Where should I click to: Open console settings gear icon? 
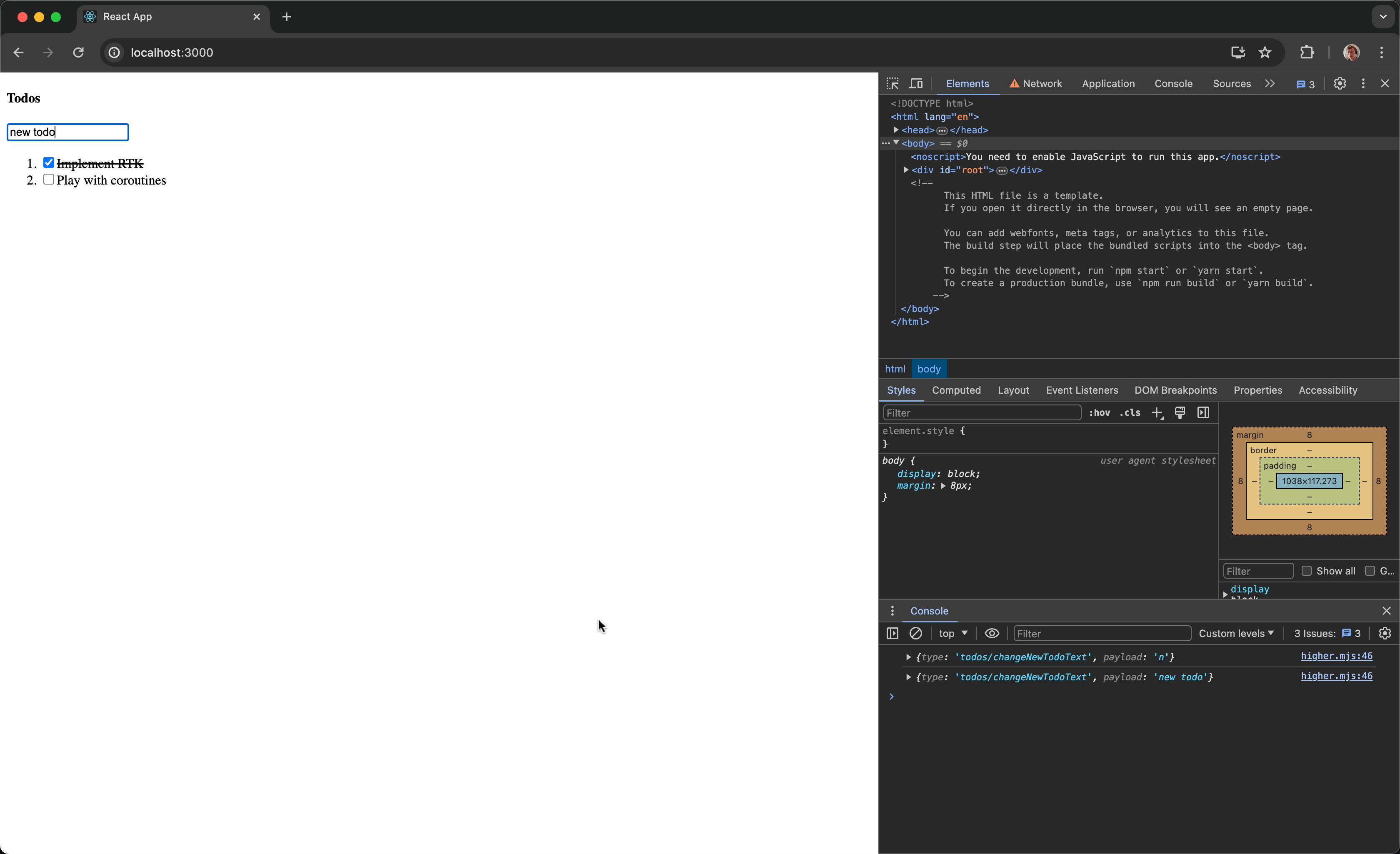click(1385, 633)
